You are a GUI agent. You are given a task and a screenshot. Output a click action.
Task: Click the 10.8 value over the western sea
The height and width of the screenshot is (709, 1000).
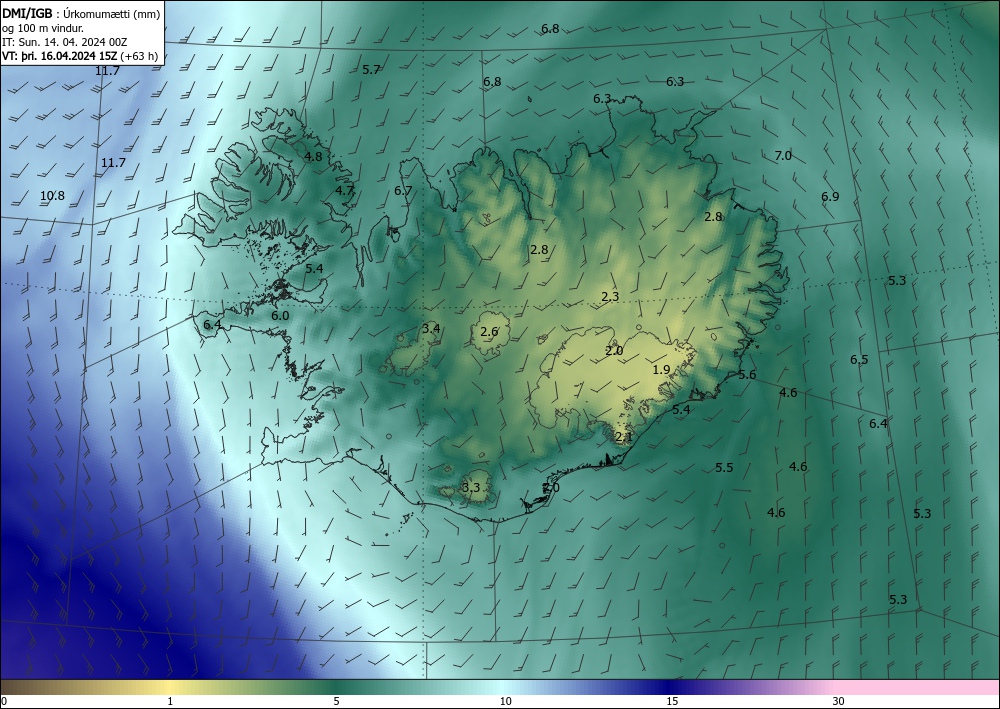click(x=52, y=196)
